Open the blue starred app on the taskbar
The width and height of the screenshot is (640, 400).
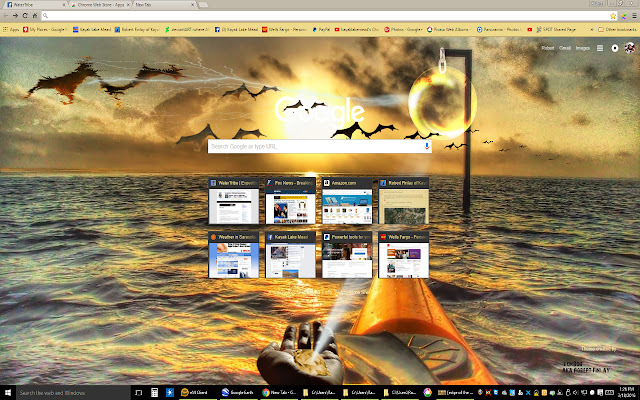click(170, 393)
